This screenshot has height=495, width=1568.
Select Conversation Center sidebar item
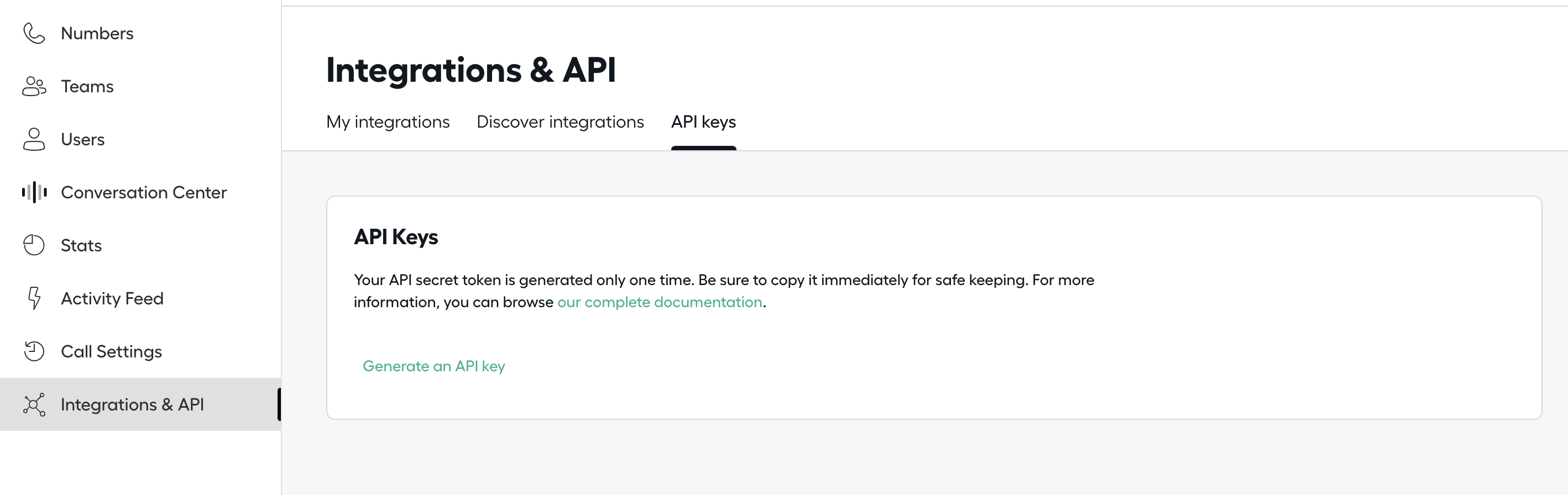[x=140, y=192]
